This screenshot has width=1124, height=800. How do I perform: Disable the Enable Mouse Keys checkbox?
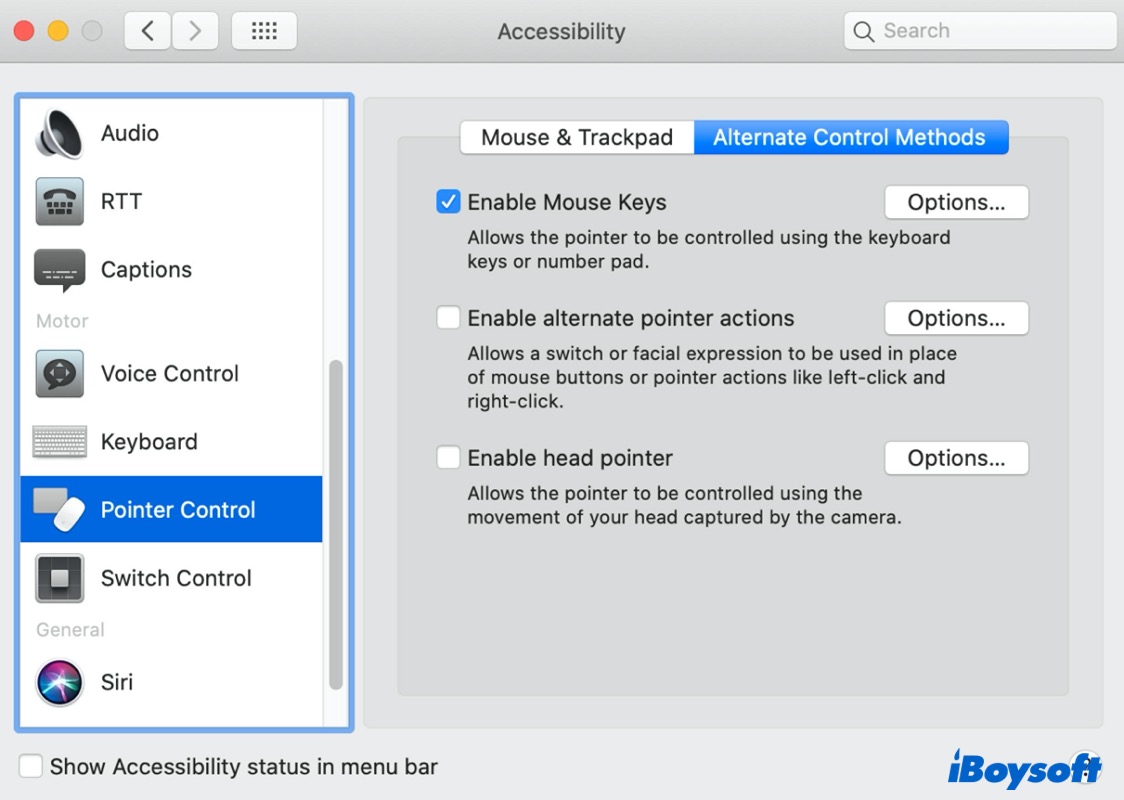448,202
